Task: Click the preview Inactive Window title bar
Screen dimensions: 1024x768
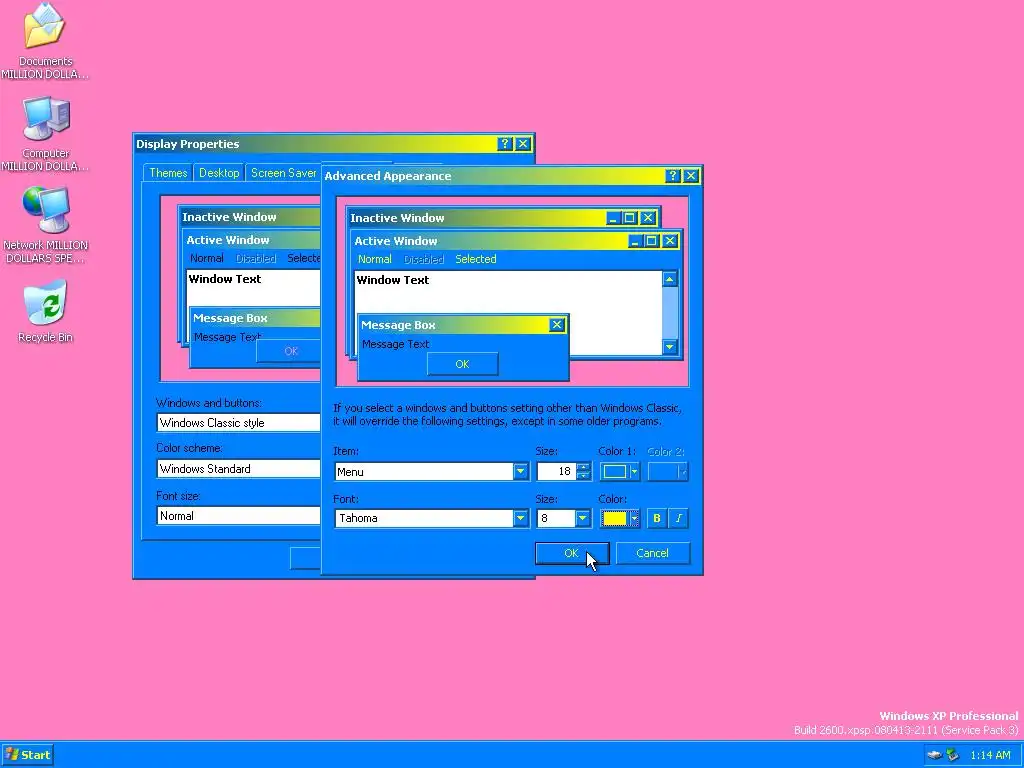Action: (x=477, y=217)
